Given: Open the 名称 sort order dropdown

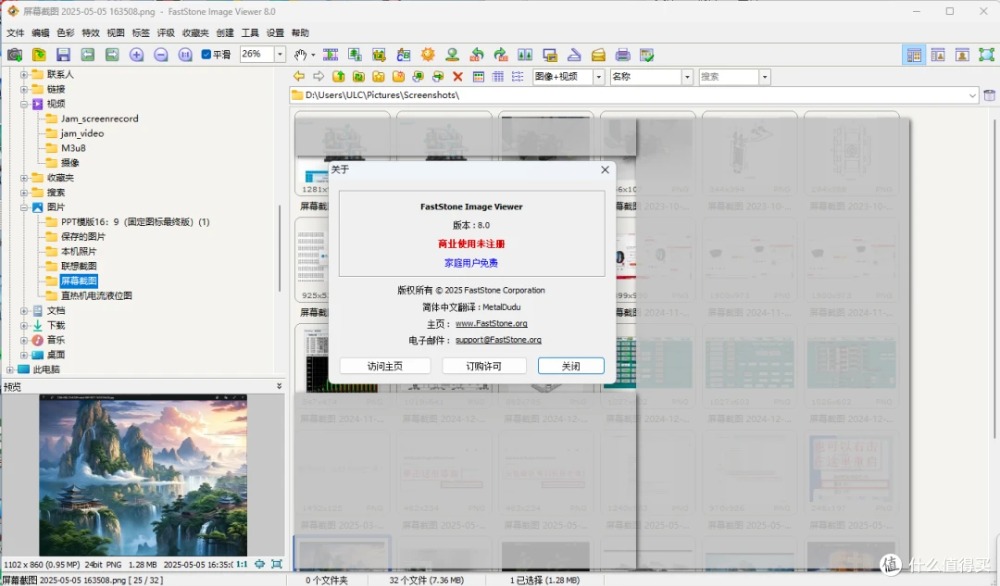Looking at the screenshot, I should (687, 77).
